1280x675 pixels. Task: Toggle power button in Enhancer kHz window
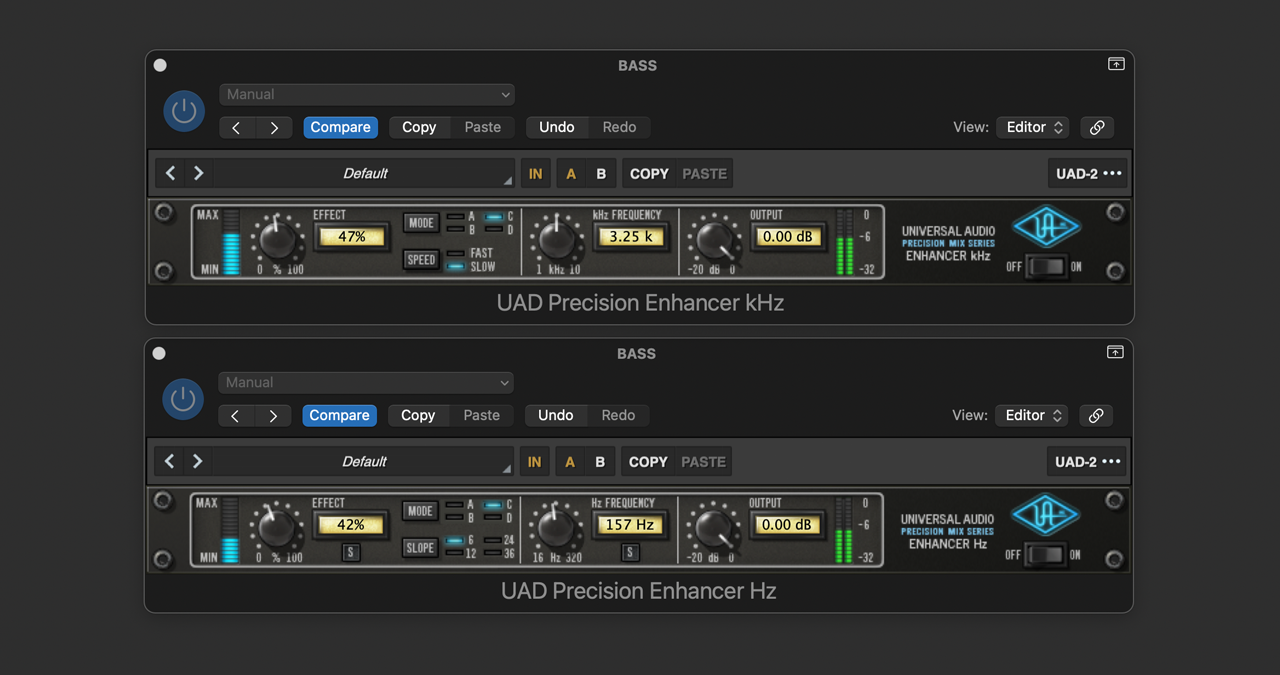(184, 111)
